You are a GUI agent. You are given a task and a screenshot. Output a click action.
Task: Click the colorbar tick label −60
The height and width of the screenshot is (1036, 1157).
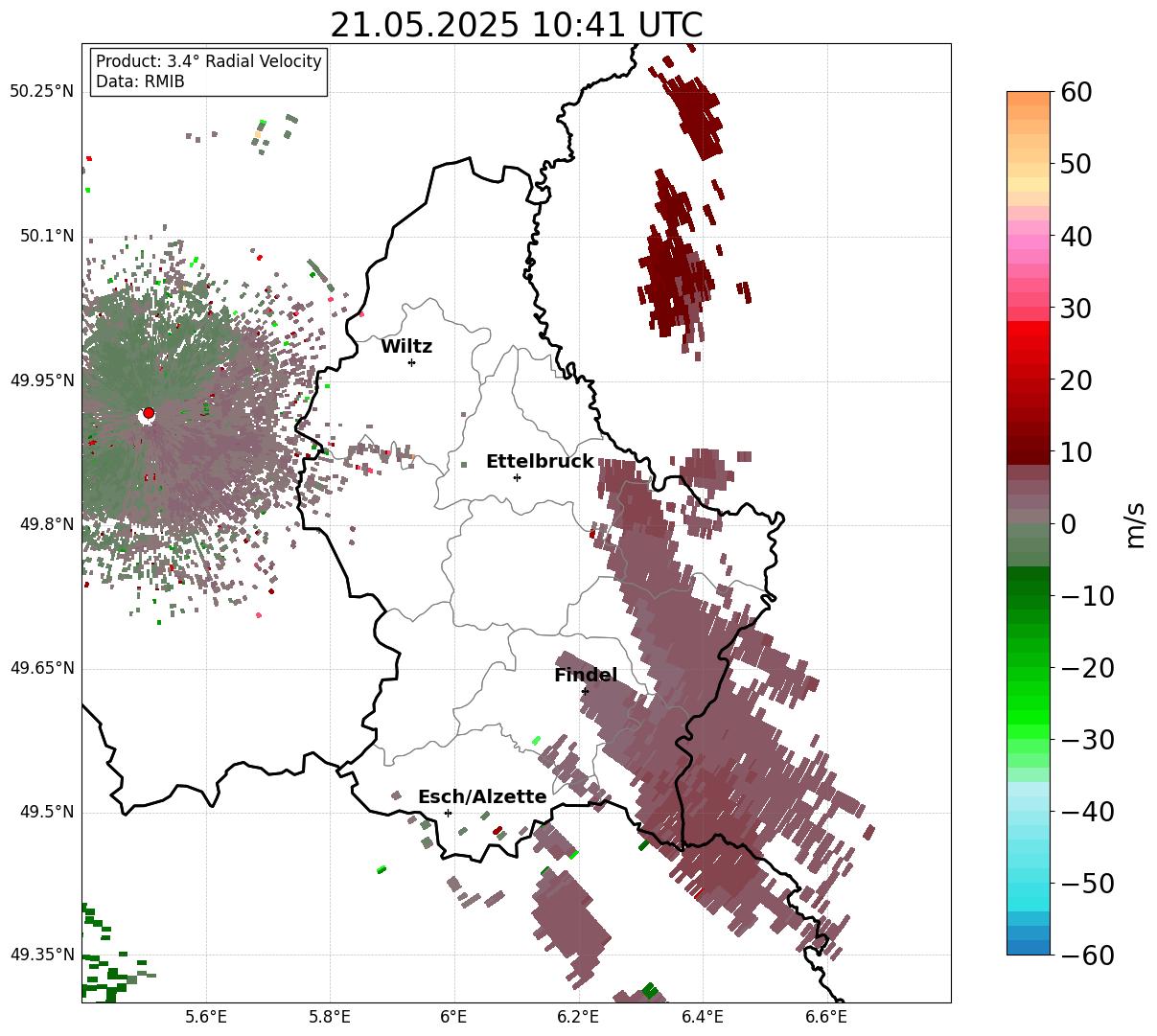(x=1087, y=955)
